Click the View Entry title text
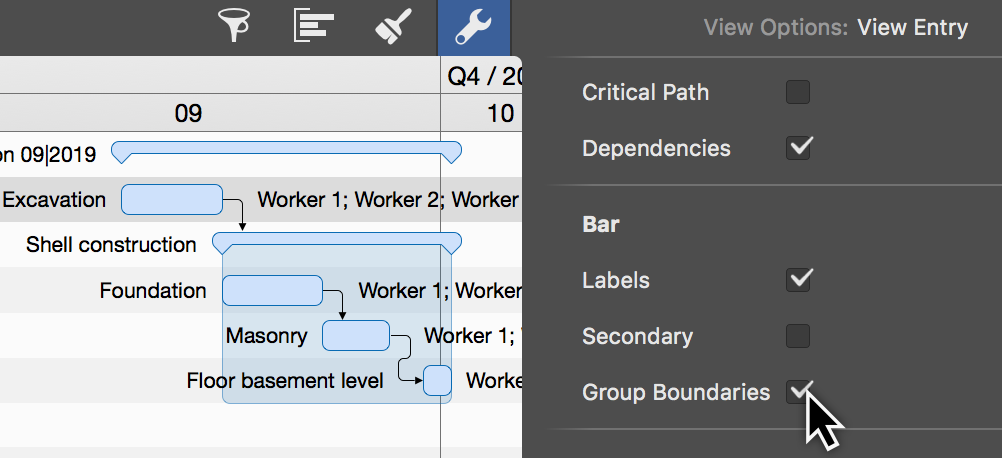 click(x=912, y=27)
